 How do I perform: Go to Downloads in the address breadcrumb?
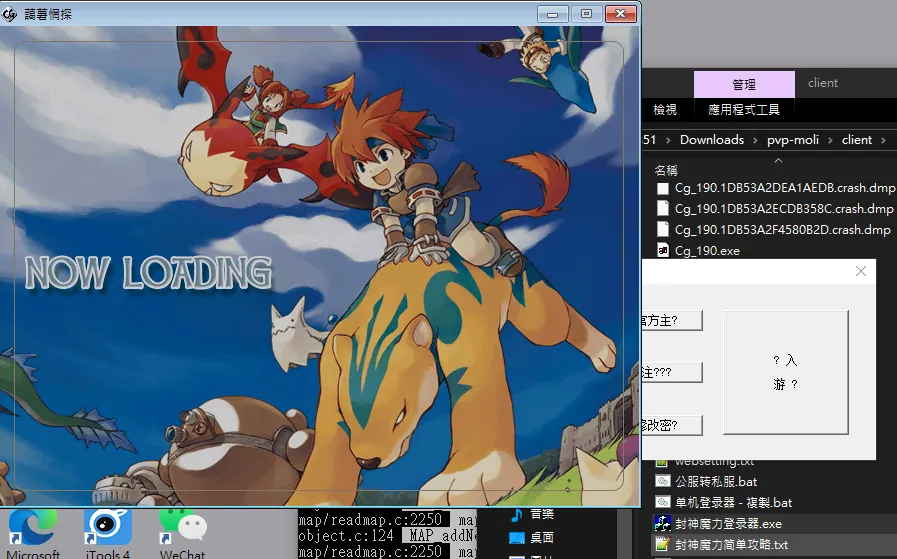click(712, 140)
